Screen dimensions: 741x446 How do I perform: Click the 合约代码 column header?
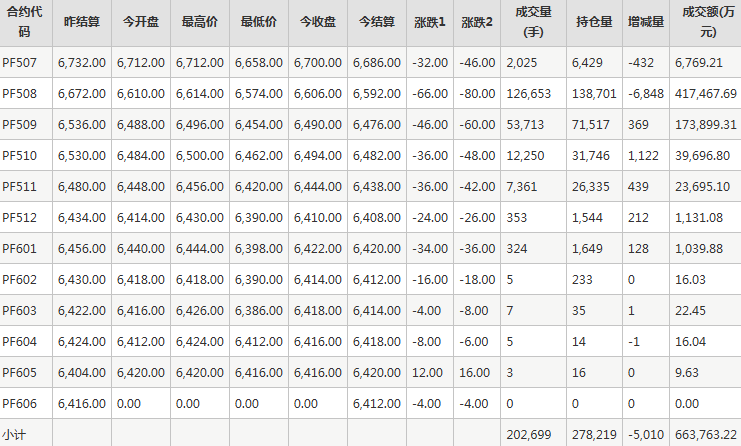point(24,22)
